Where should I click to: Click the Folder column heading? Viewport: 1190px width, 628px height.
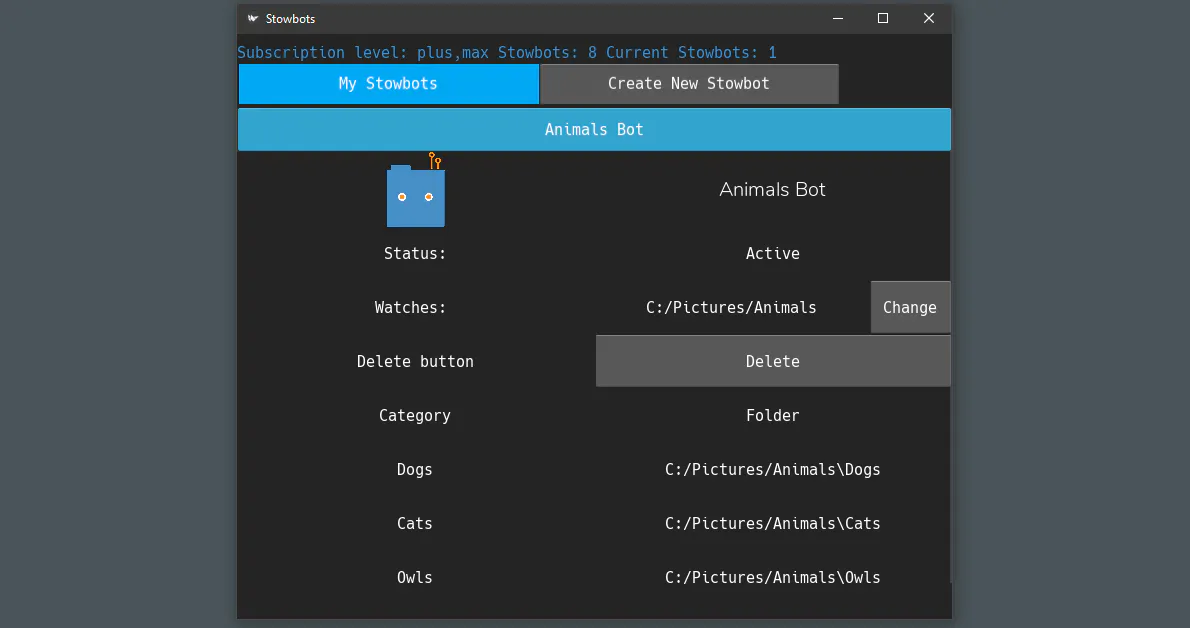coord(773,415)
